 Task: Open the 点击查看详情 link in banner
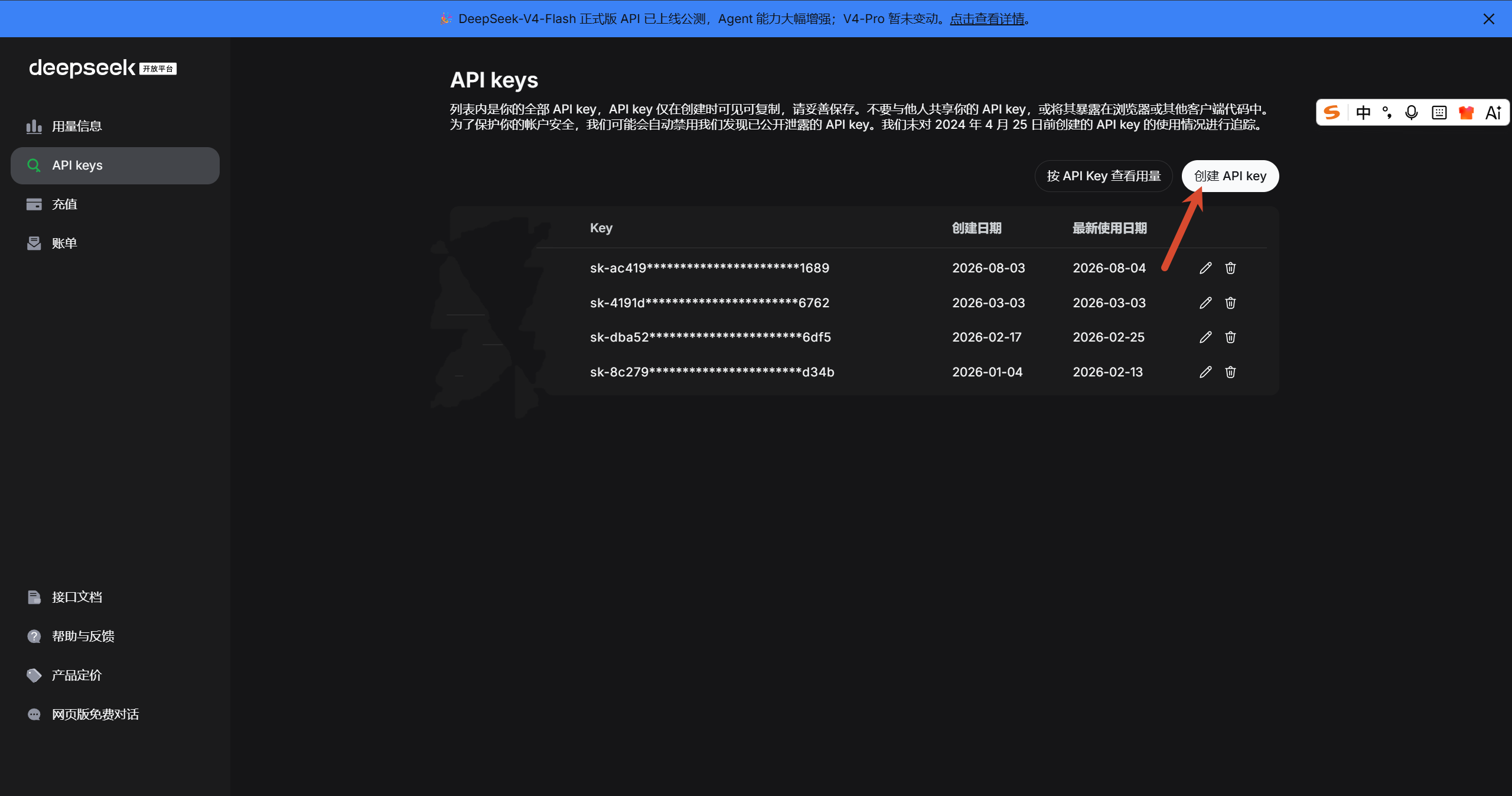[987, 19]
